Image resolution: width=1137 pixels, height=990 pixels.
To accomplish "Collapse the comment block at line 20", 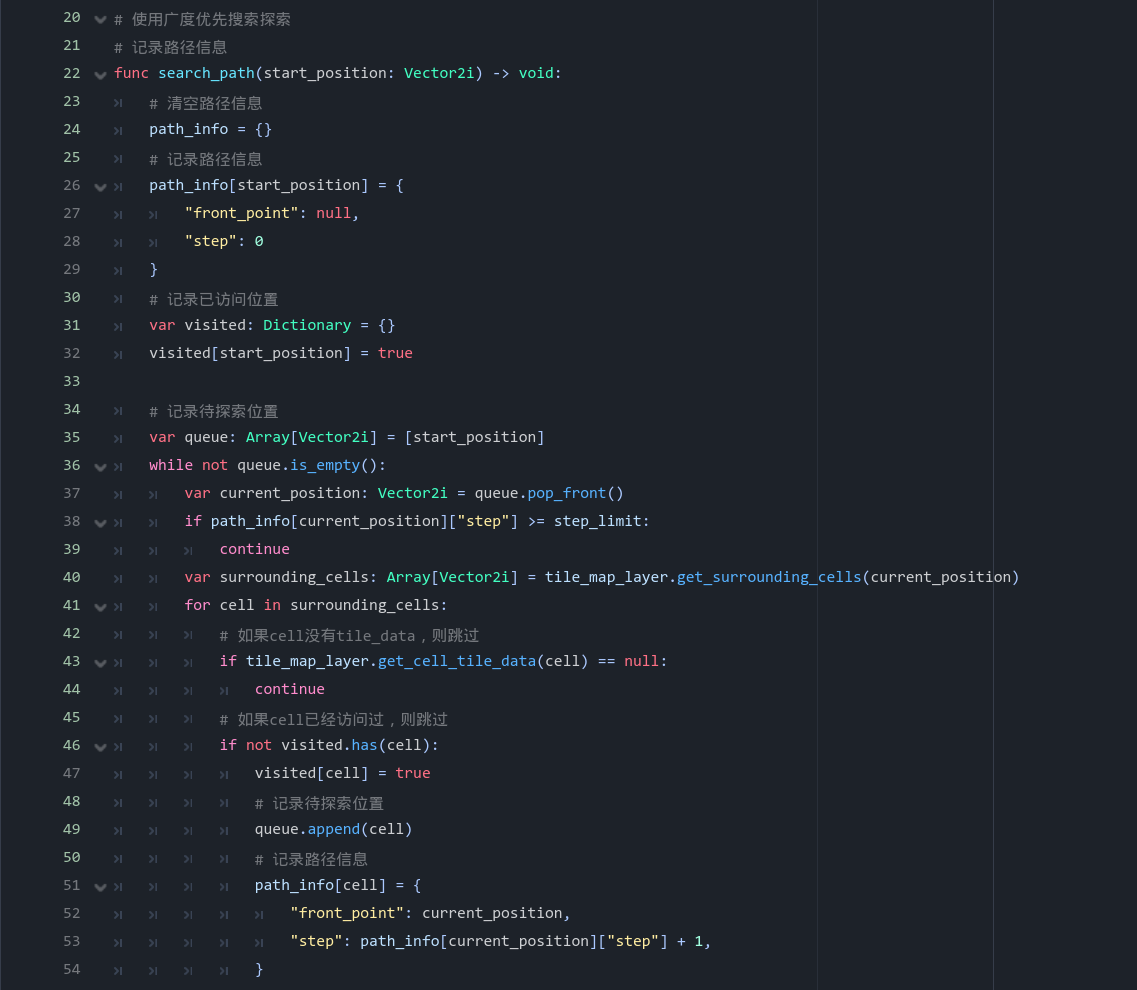I will coord(100,19).
